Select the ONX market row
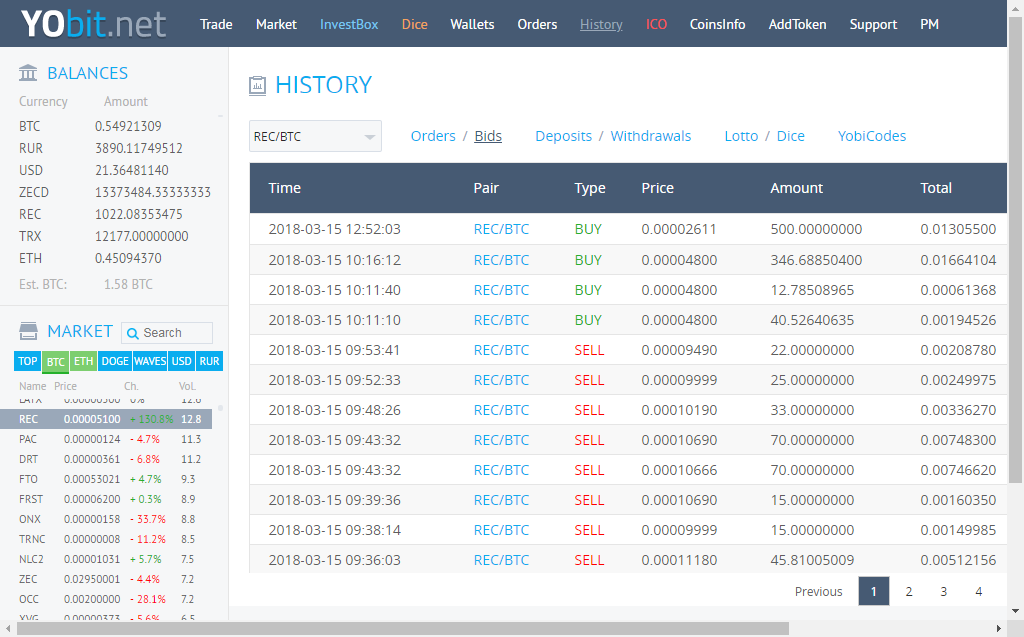 [x=106, y=519]
